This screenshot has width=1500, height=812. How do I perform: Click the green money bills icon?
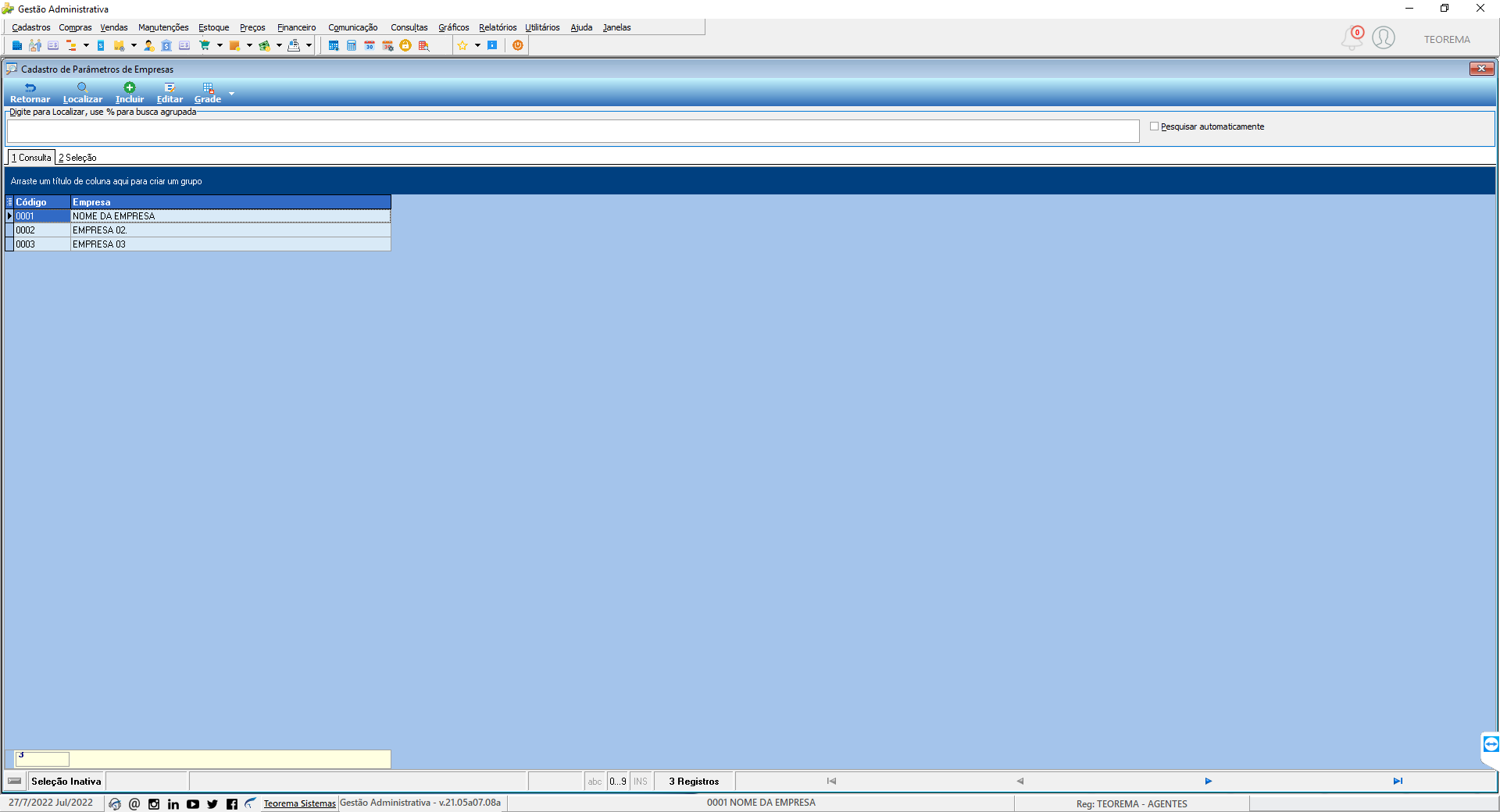click(x=264, y=45)
